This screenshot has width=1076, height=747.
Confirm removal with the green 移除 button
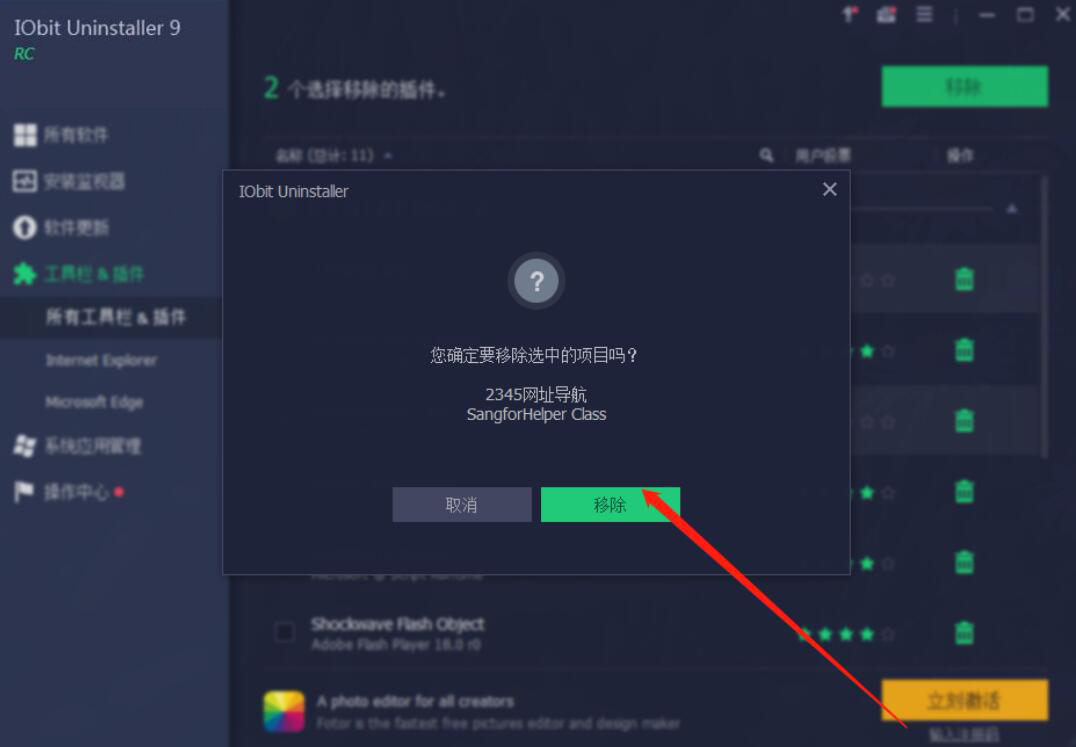click(610, 505)
